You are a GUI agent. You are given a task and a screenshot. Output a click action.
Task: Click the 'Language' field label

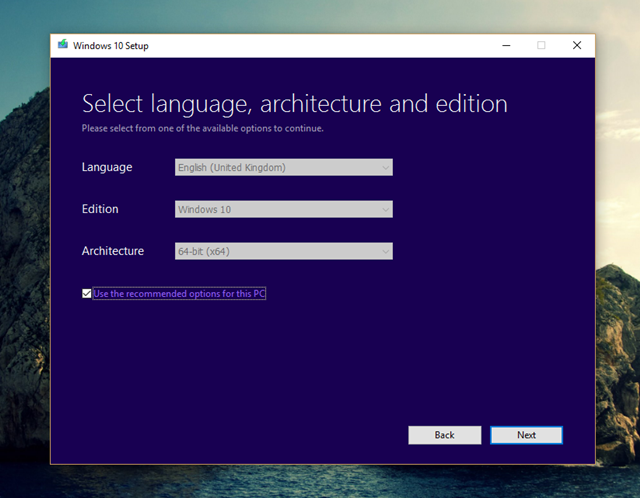pyautogui.click(x=107, y=167)
